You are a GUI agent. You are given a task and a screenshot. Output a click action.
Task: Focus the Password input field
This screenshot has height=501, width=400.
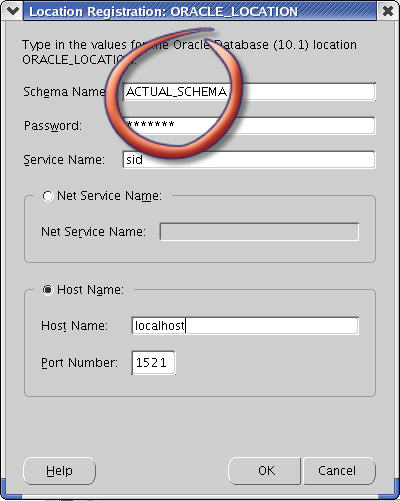249,126
